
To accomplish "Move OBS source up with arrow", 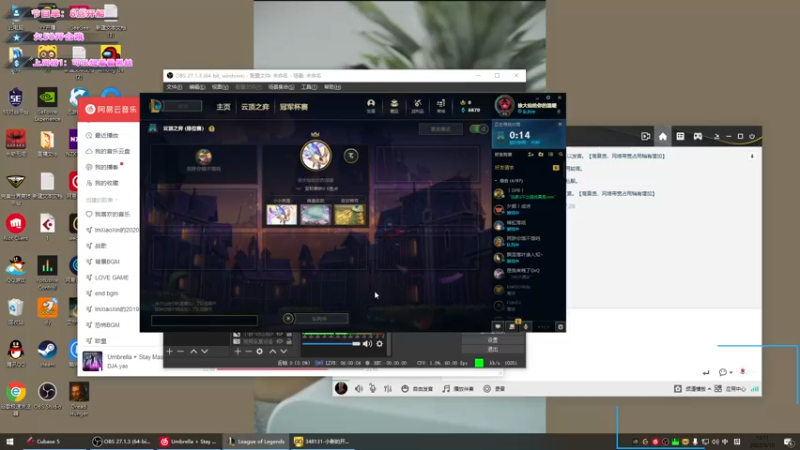I will tap(272, 351).
